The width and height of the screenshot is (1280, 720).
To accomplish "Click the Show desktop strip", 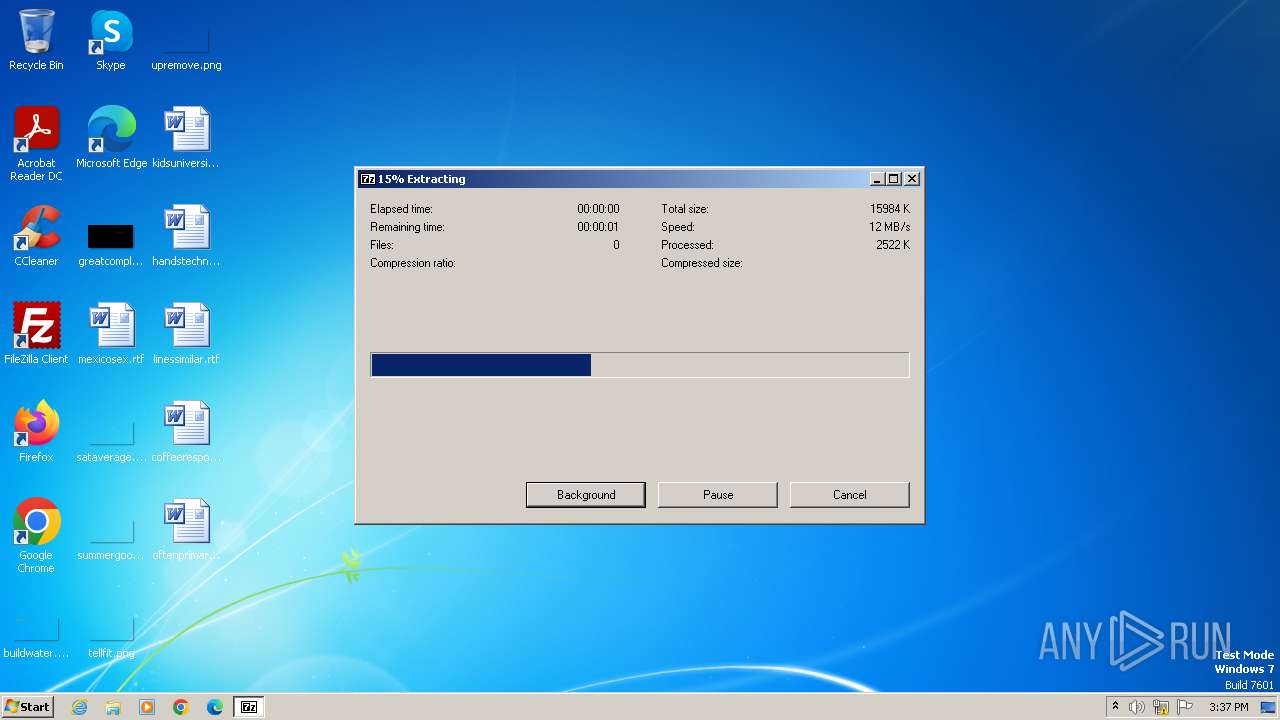I will pyautogui.click(x=1268, y=707).
